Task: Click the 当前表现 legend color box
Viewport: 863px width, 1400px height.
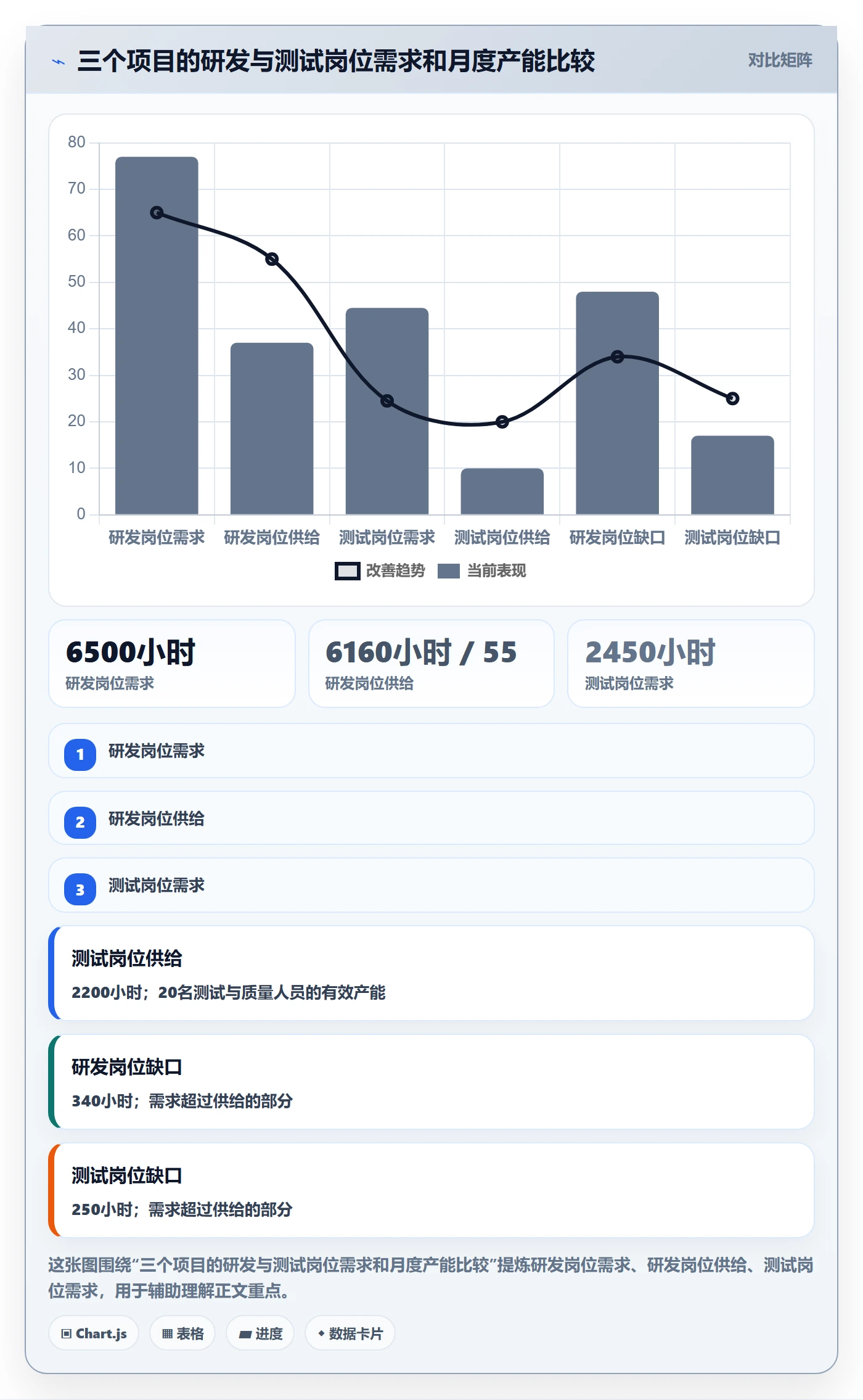Action: coord(449,571)
